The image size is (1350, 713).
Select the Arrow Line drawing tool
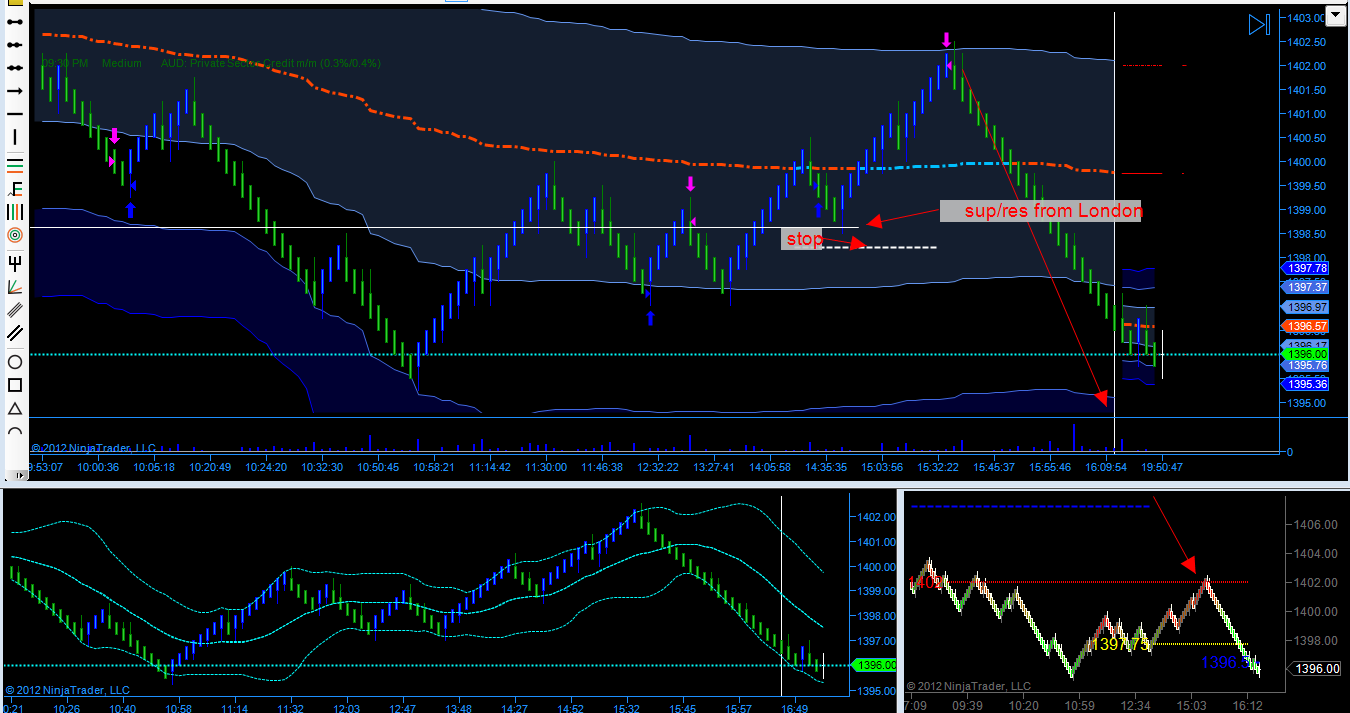pyautogui.click(x=15, y=91)
